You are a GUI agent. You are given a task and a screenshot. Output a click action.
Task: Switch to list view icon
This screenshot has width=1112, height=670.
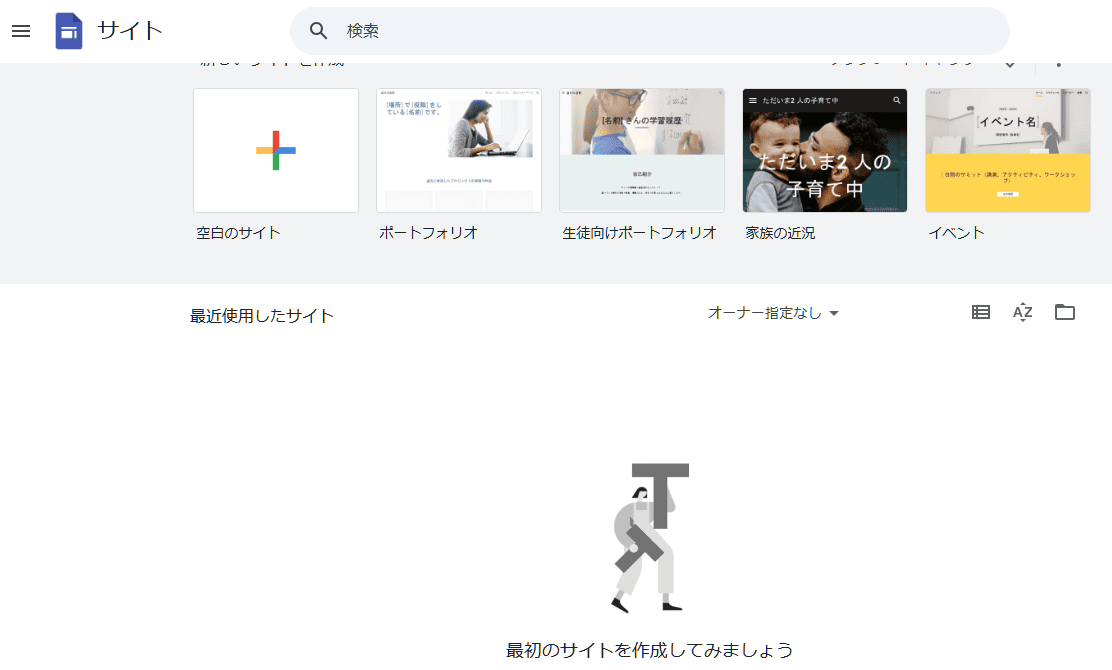coord(981,312)
